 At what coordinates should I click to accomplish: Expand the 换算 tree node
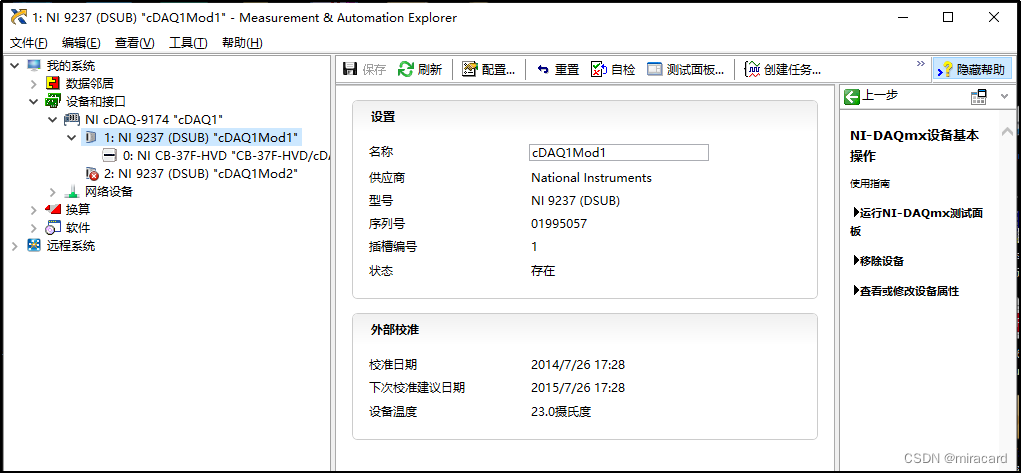tap(34, 210)
